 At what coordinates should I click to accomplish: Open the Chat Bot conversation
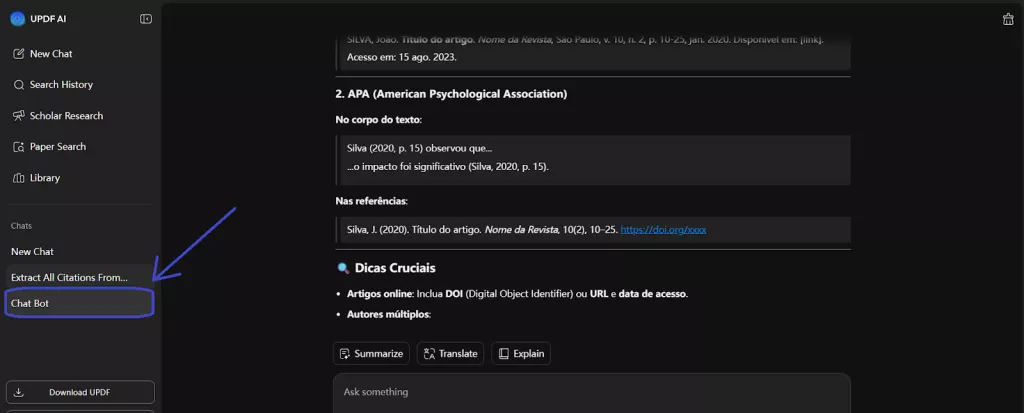click(80, 303)
